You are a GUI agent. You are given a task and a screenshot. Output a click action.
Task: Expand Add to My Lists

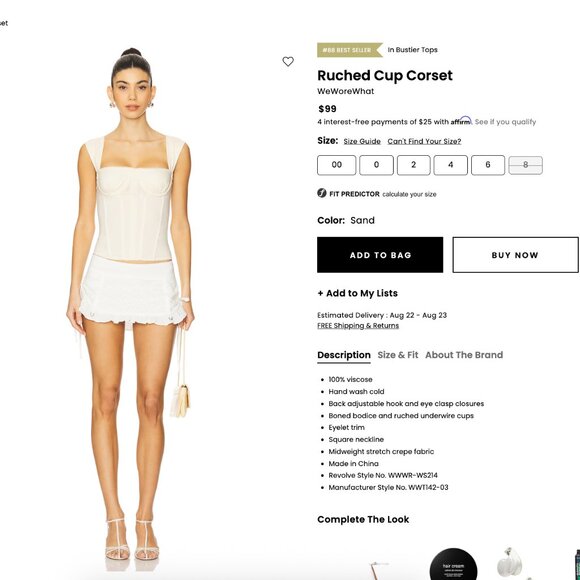pyautogui.click(x=357, y=293)
